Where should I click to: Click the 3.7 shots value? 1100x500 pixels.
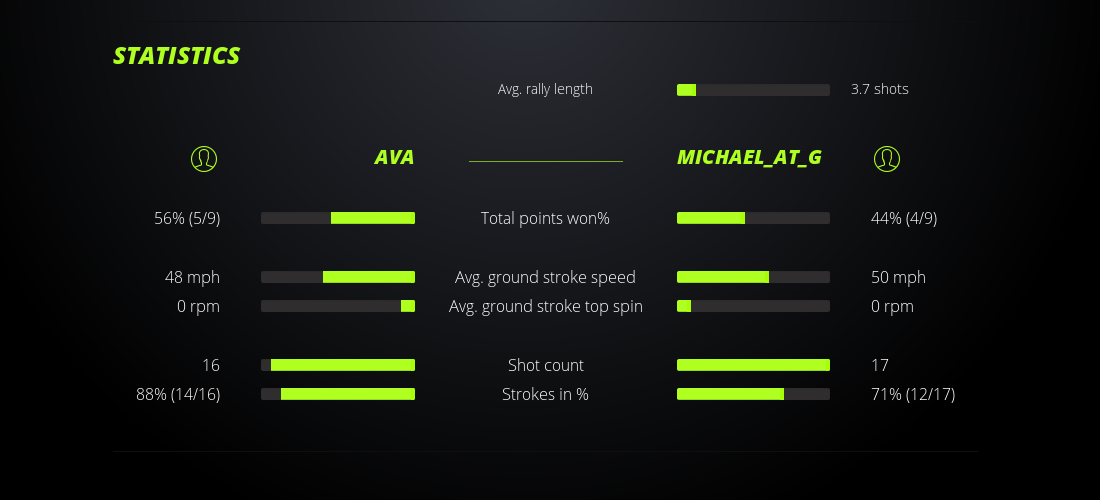880,89
